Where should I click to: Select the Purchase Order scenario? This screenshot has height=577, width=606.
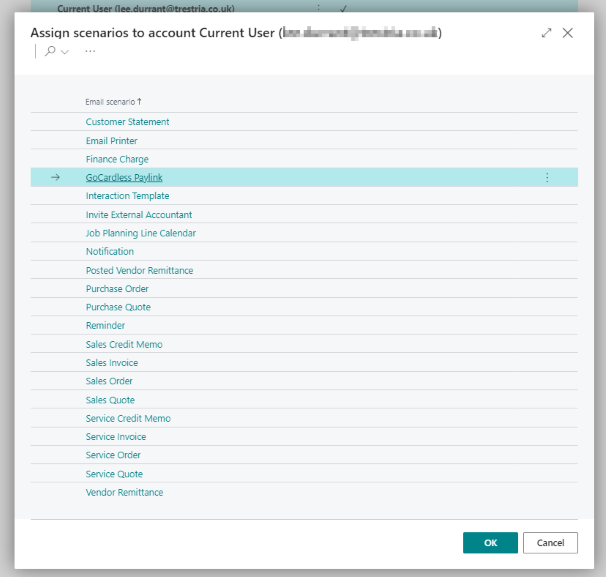tap(115, 289)
